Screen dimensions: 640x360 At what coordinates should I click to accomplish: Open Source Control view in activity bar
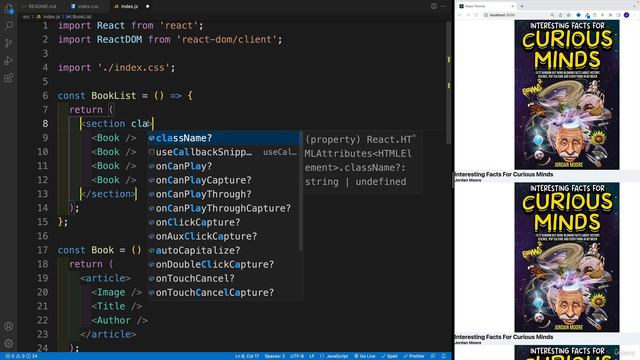9,43
